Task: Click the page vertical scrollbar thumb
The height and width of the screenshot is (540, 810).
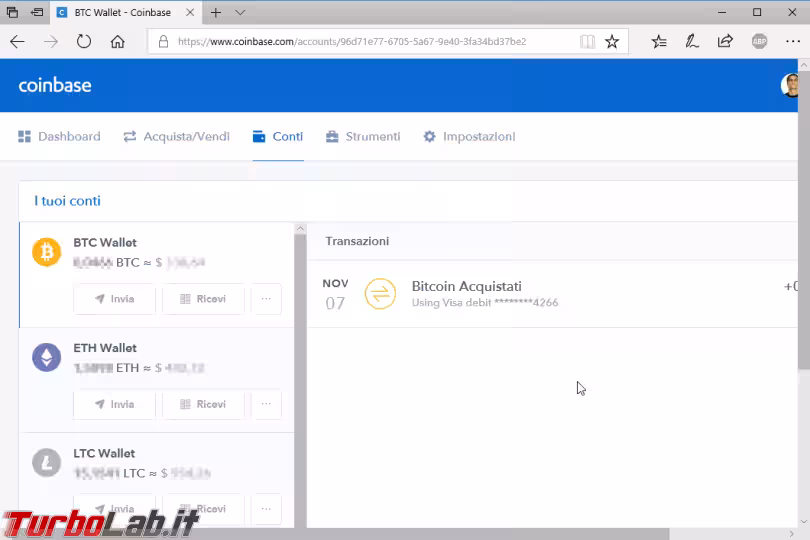Action: 804,220
